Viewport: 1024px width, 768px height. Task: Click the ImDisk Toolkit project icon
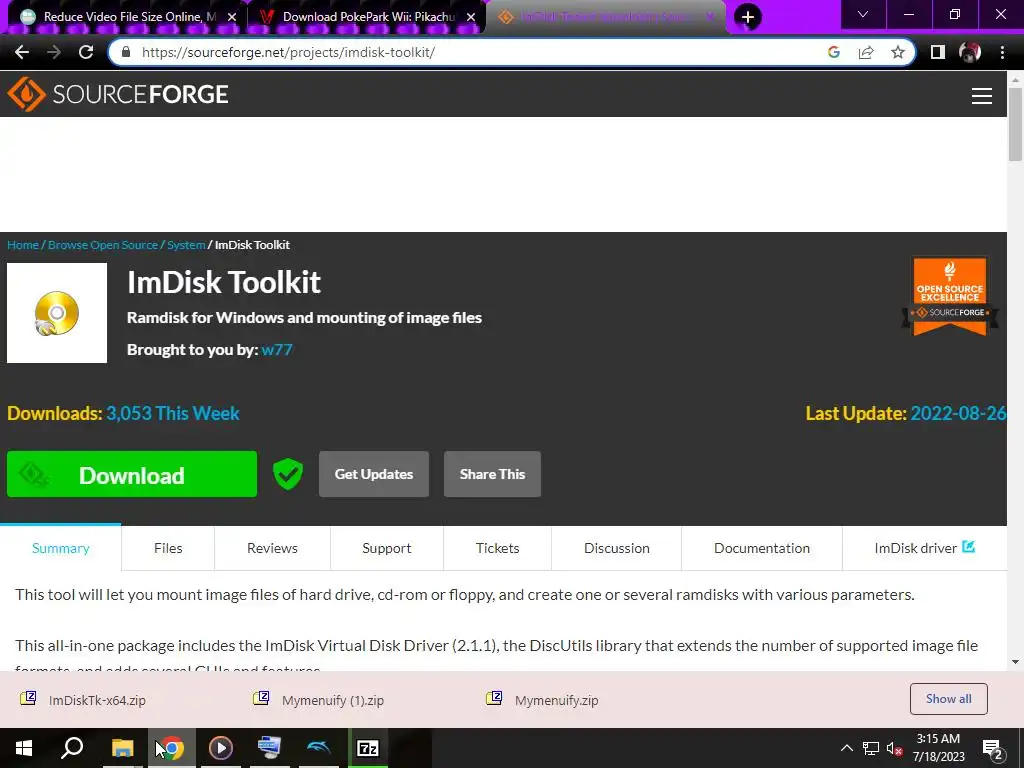point(57,313)
